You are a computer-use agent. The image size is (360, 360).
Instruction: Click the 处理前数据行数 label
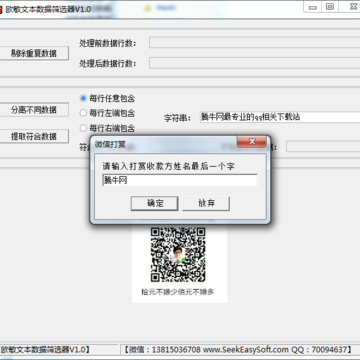pyautogui.click(x=108, y=43)
